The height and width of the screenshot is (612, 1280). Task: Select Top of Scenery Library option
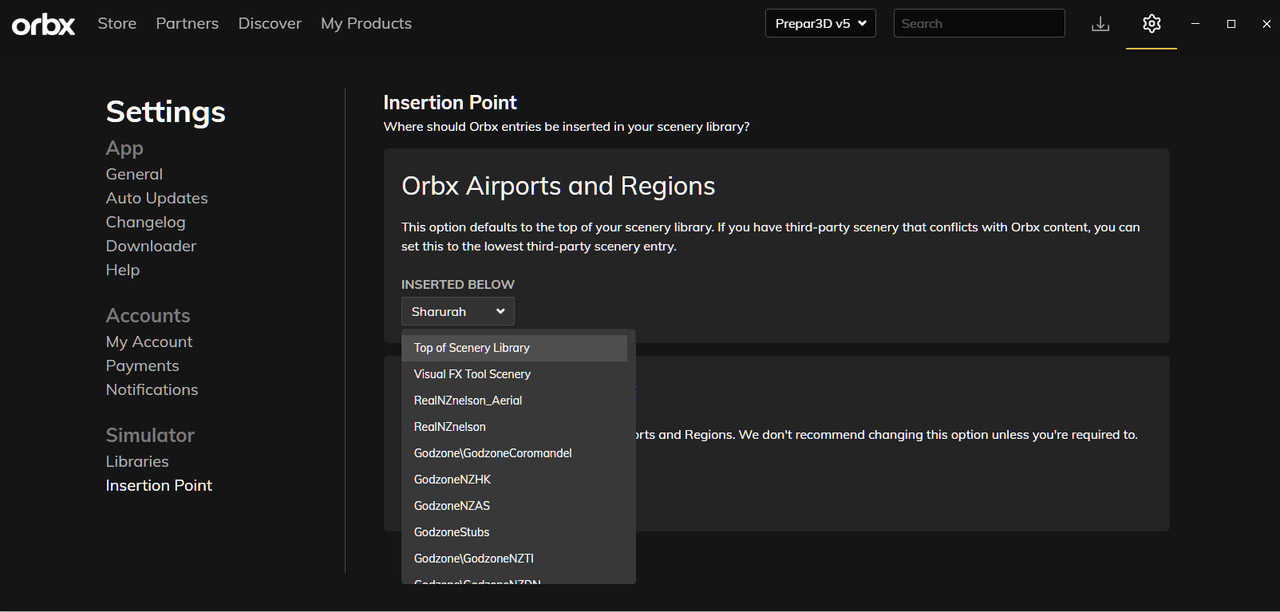click(x=472, y=348)
